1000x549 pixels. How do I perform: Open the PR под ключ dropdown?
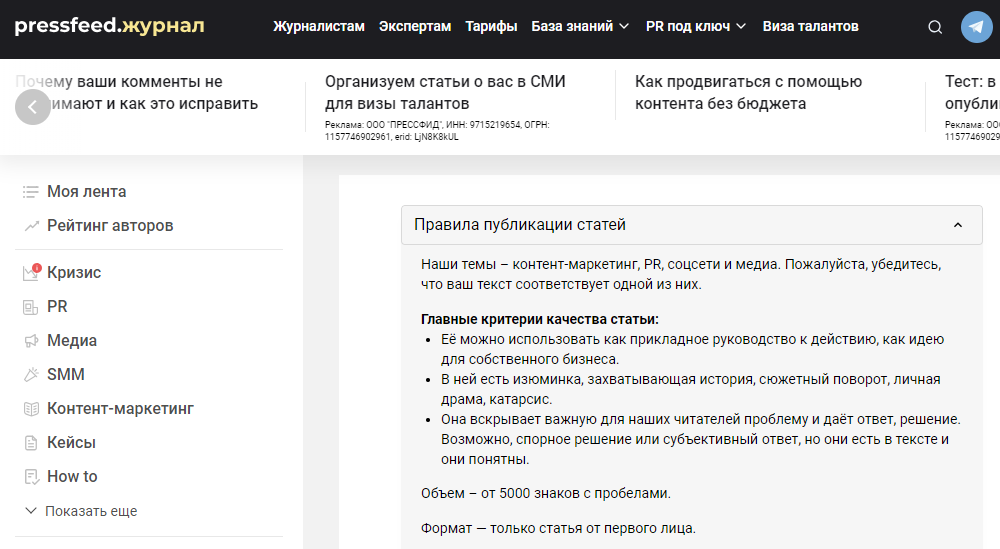tap(696, 27)
